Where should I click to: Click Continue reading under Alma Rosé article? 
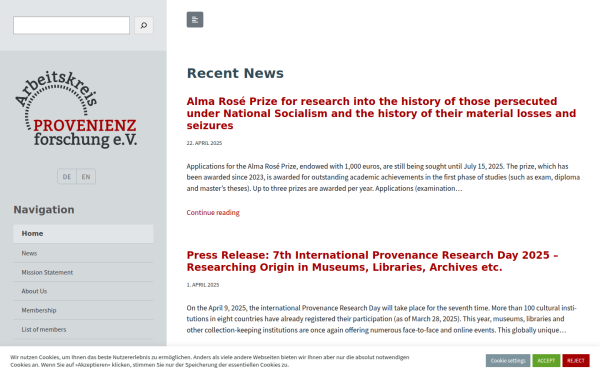click(213, 212)
